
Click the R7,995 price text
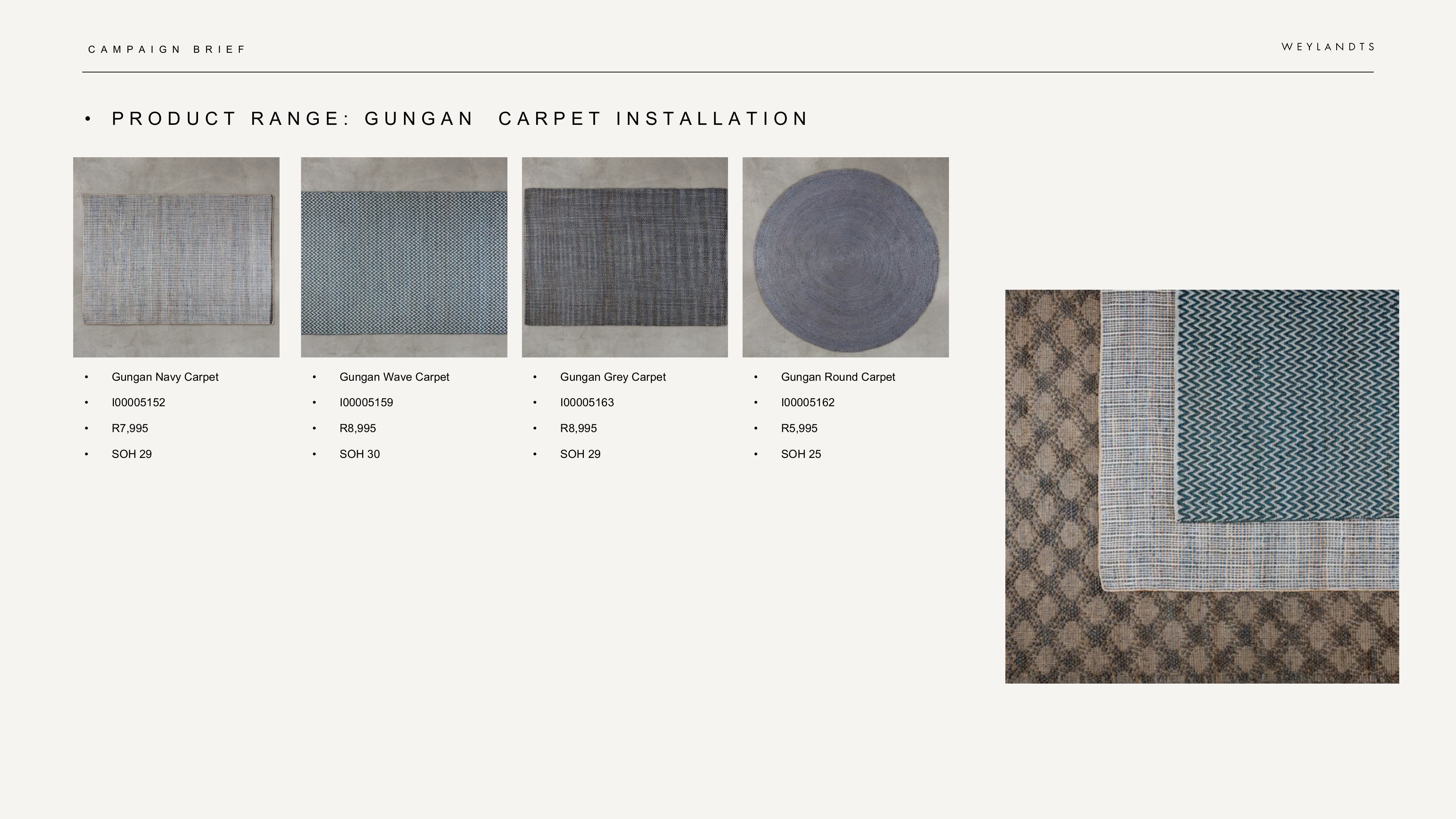click(x=131, y=428)
